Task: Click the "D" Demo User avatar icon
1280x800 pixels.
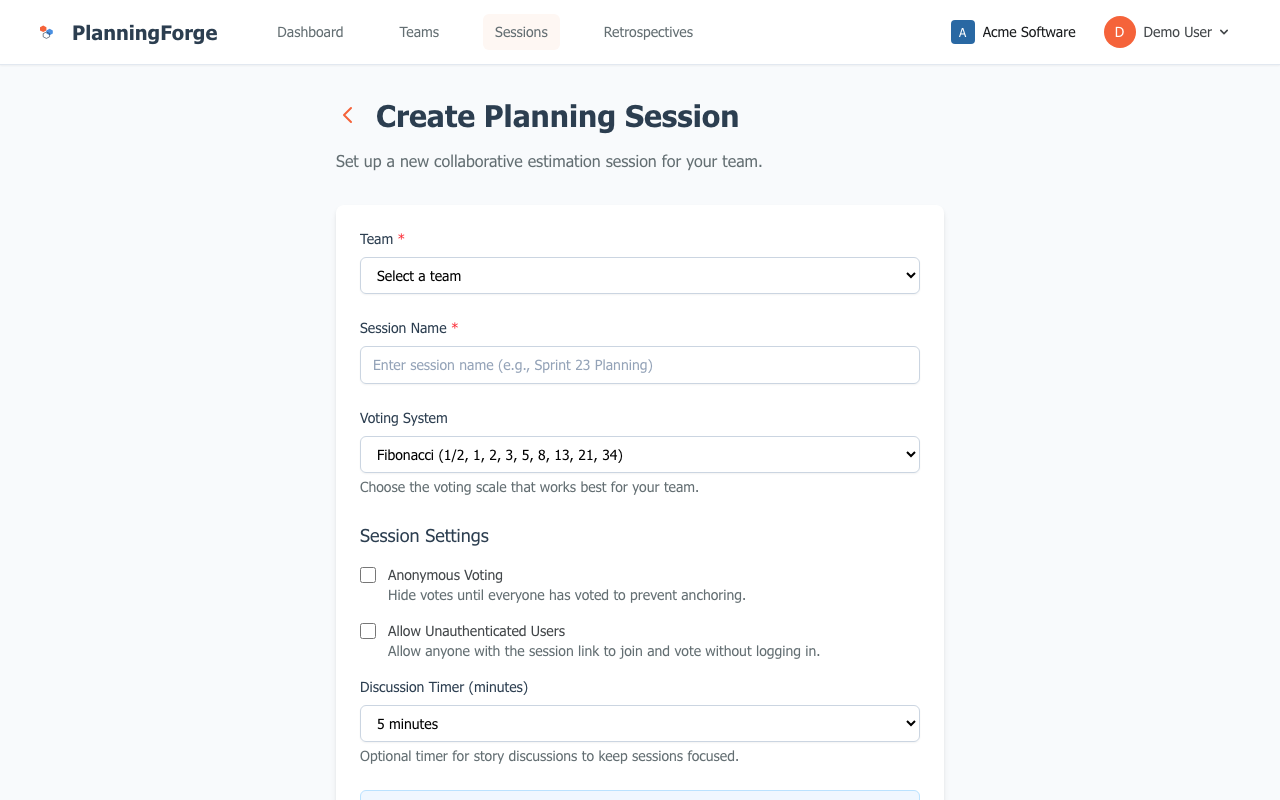Action: [x=1119, y=32]
